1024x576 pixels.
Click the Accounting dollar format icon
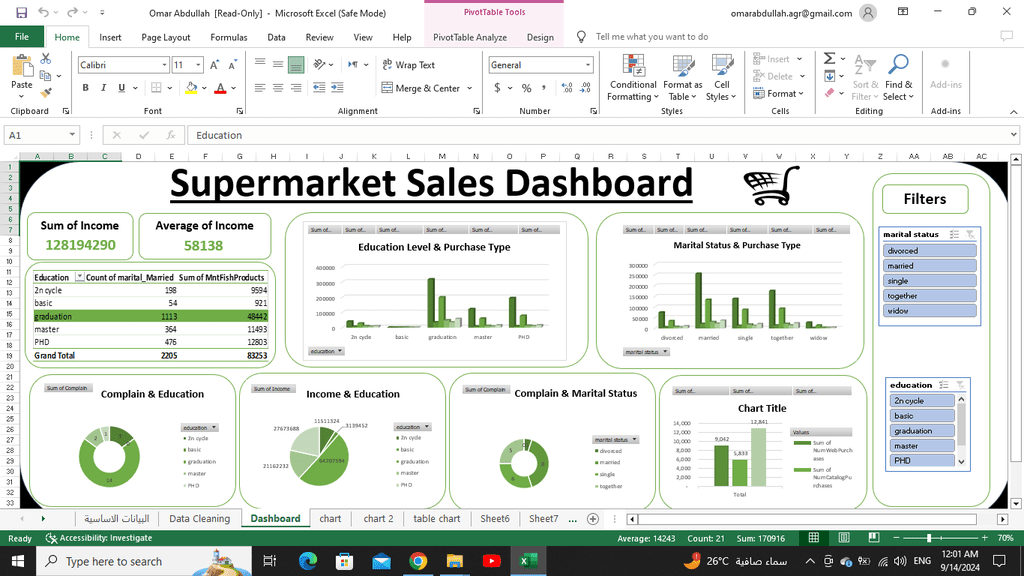tap(497, 88)
